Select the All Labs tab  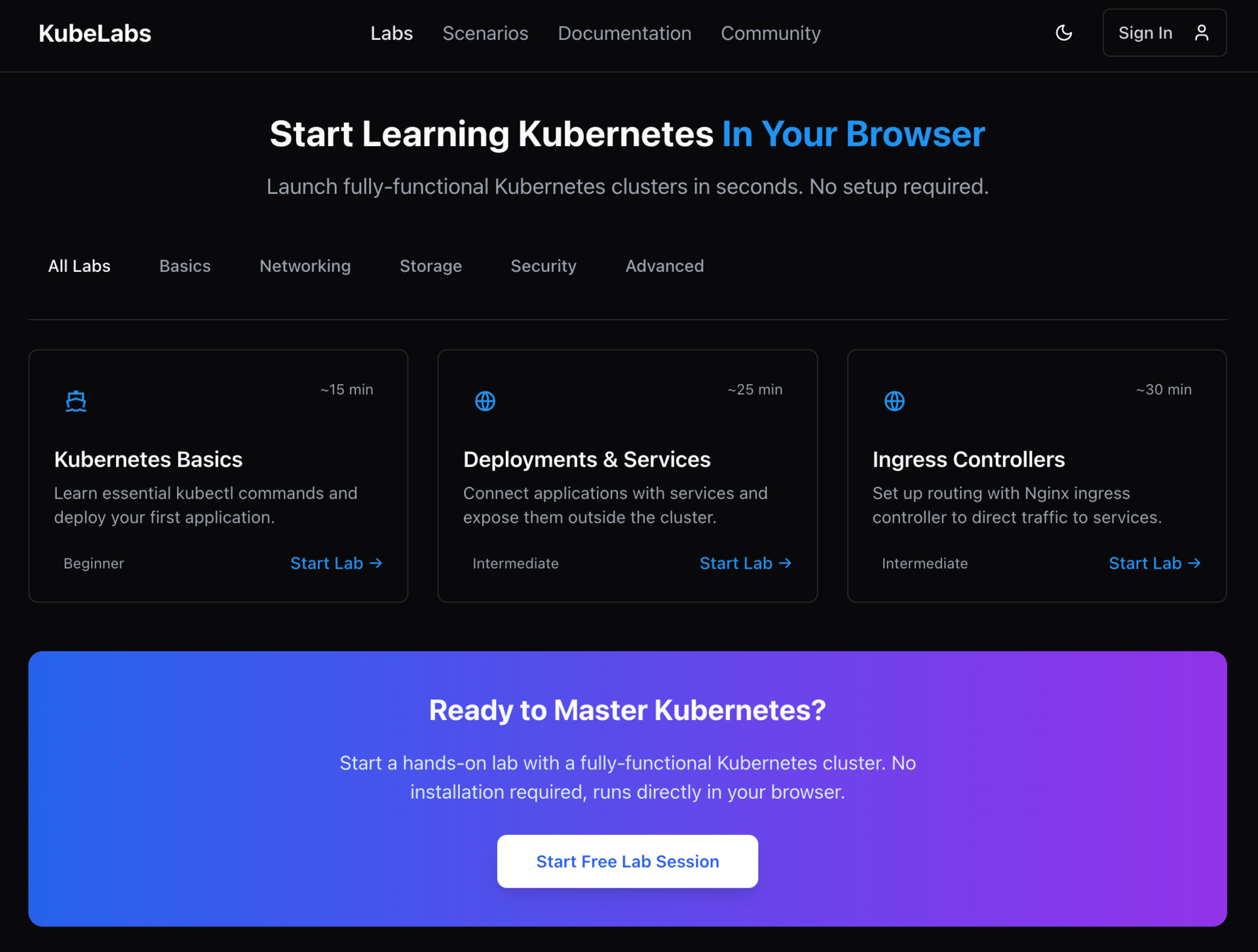[x=79, y=266]
